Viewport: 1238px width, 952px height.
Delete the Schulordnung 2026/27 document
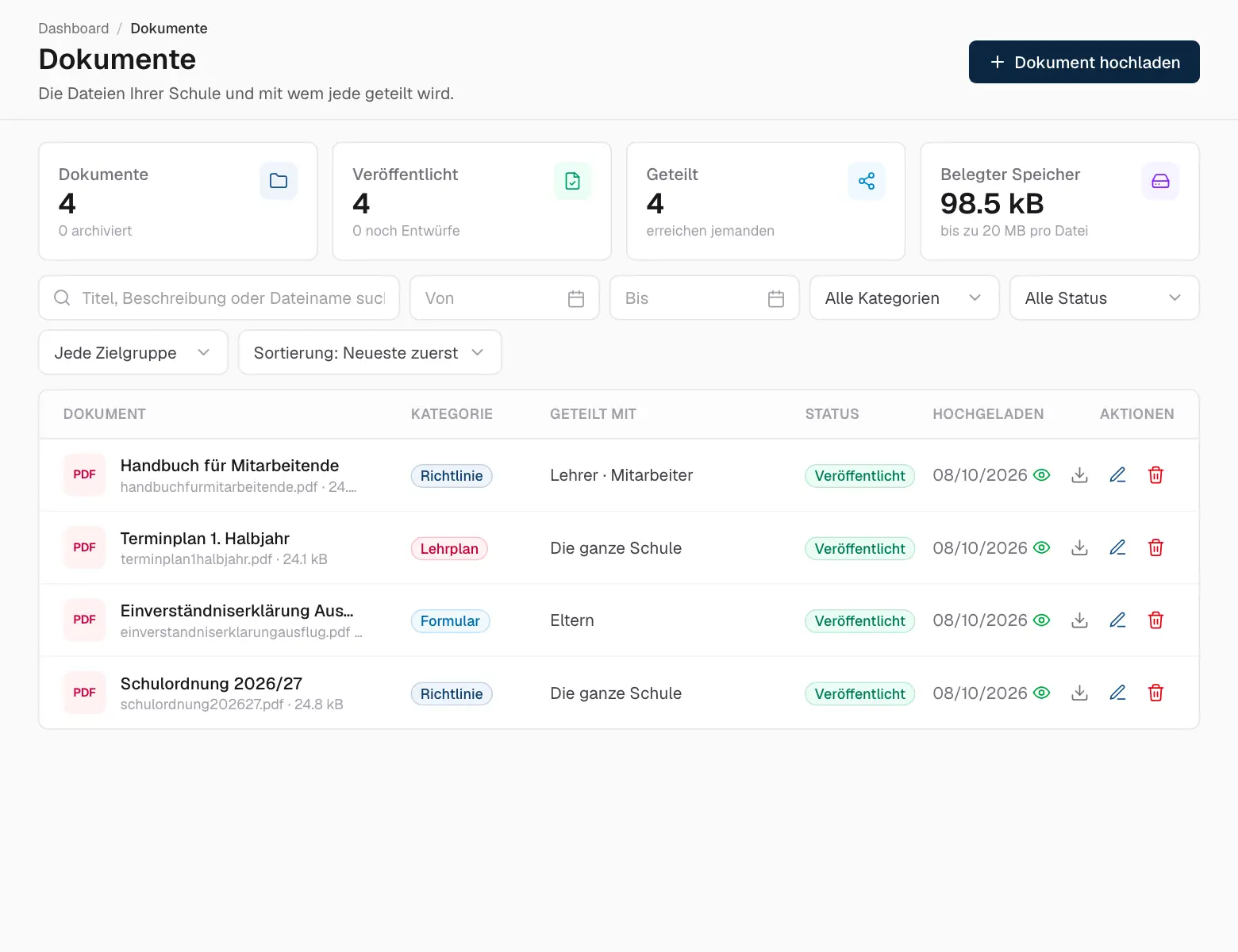click(1155, 693)
